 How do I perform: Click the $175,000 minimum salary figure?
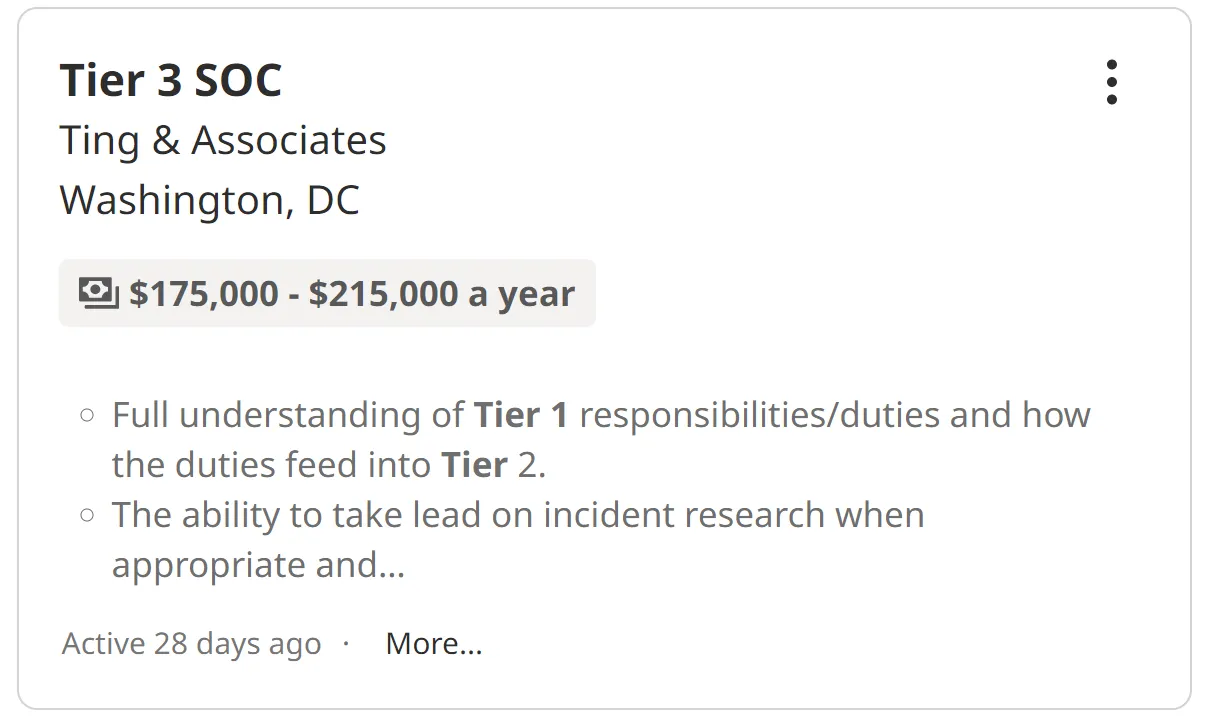pyautogui.click(x=204, y=294)
